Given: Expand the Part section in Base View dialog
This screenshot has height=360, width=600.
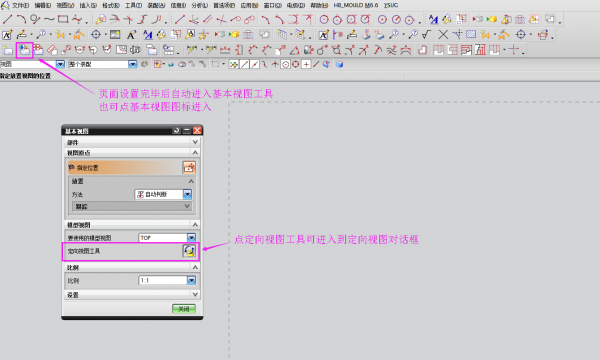Looking at the screenshot, I should pyautogui.click(x=195, y=142).
